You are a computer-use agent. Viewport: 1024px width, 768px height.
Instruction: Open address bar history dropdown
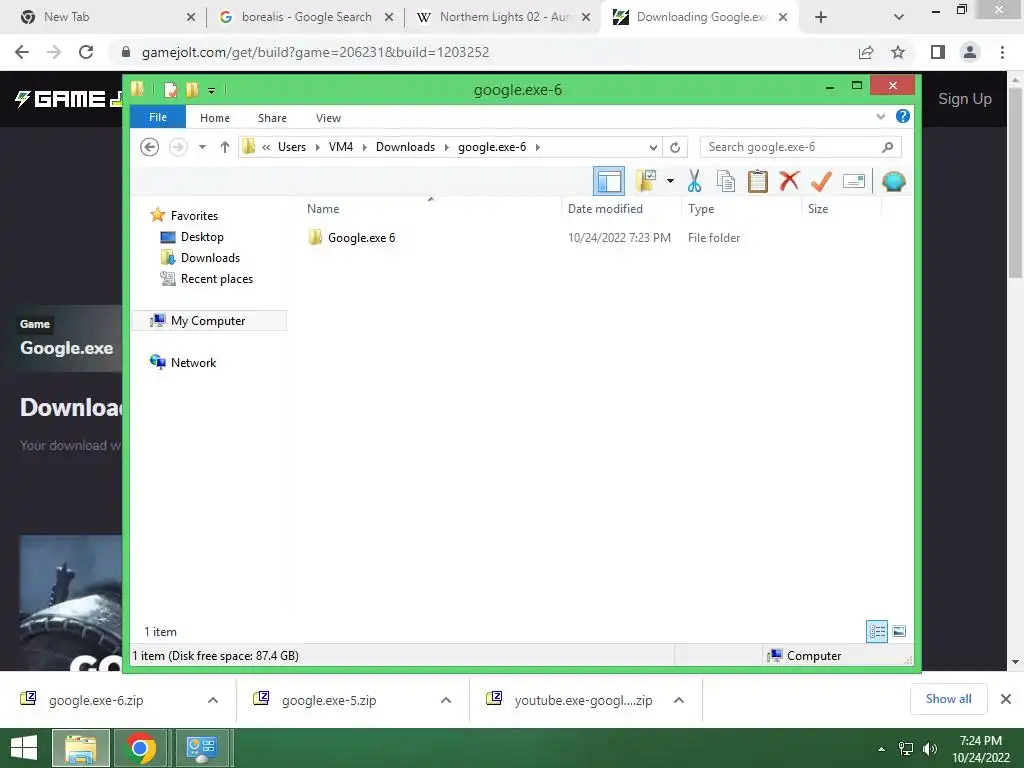(x=653, y=148)
